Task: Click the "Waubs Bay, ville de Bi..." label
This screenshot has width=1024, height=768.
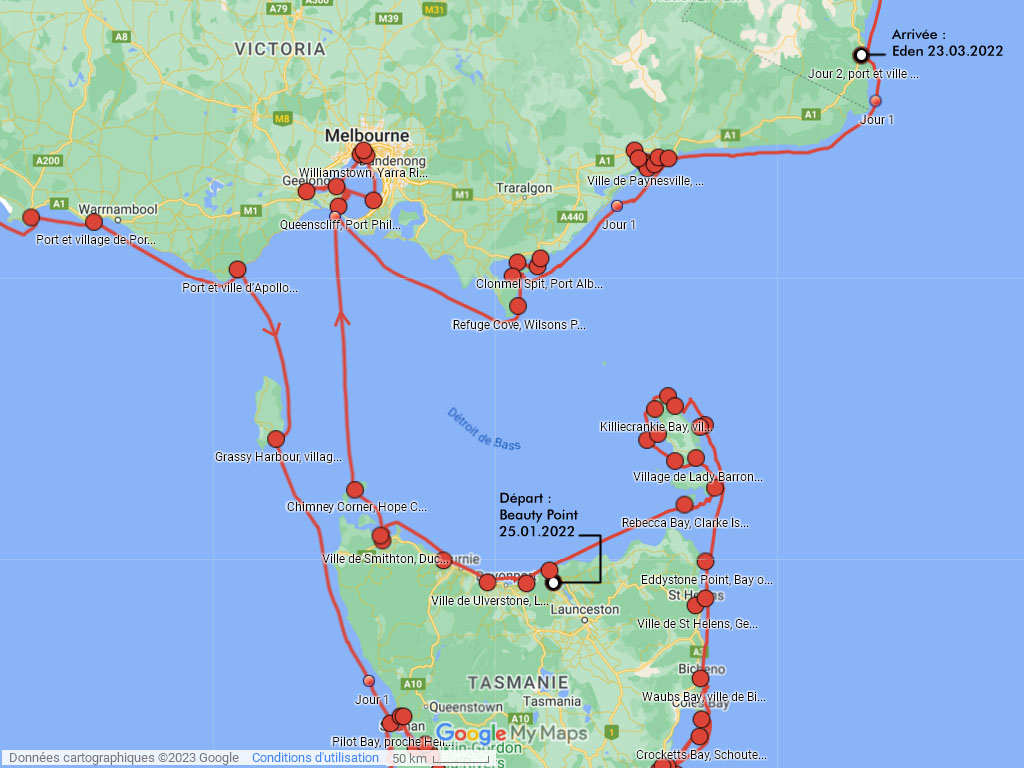Action: [704, 697]
